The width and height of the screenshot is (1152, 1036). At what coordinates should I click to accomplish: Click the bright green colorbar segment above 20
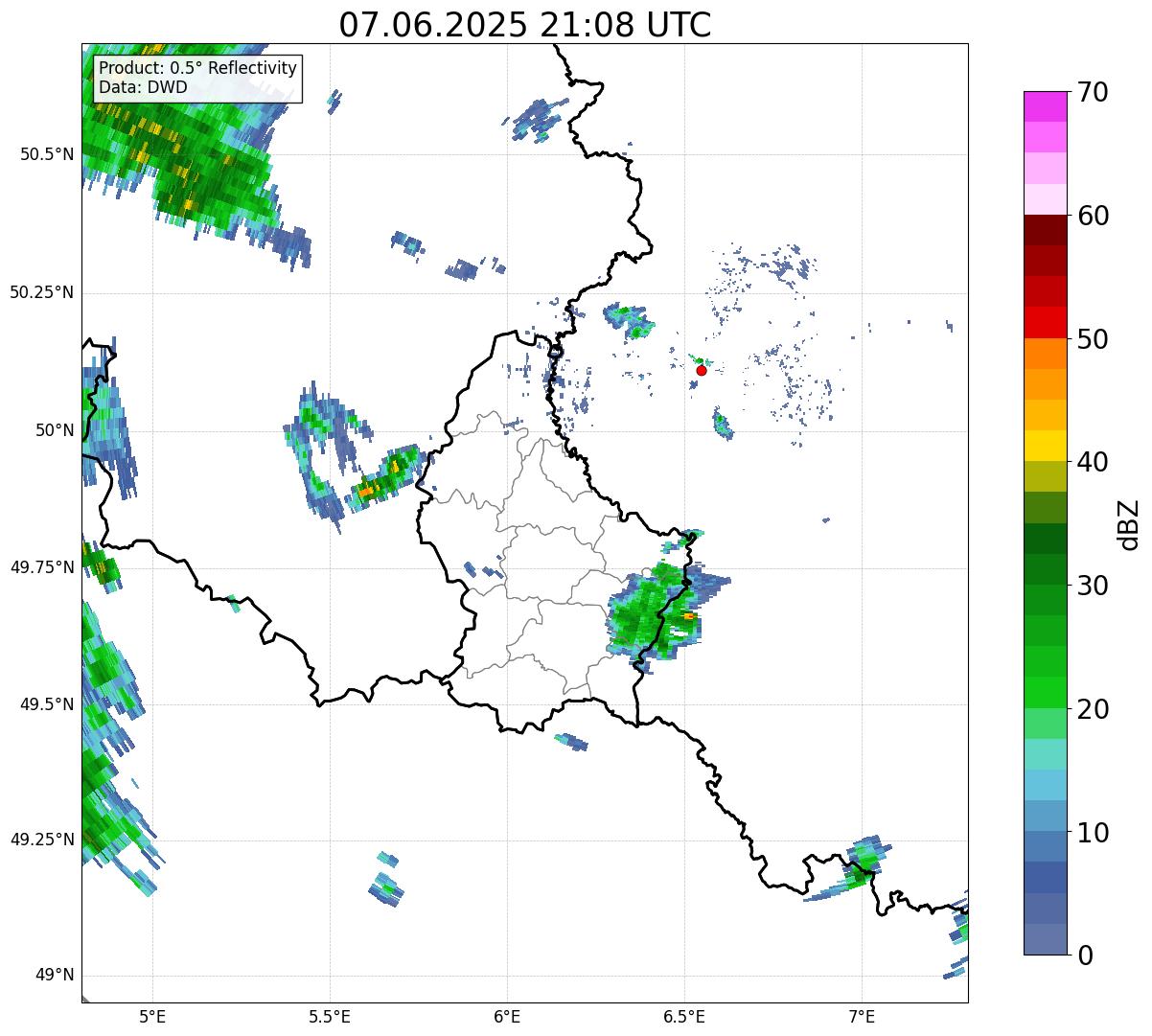tap(1046, 693)
